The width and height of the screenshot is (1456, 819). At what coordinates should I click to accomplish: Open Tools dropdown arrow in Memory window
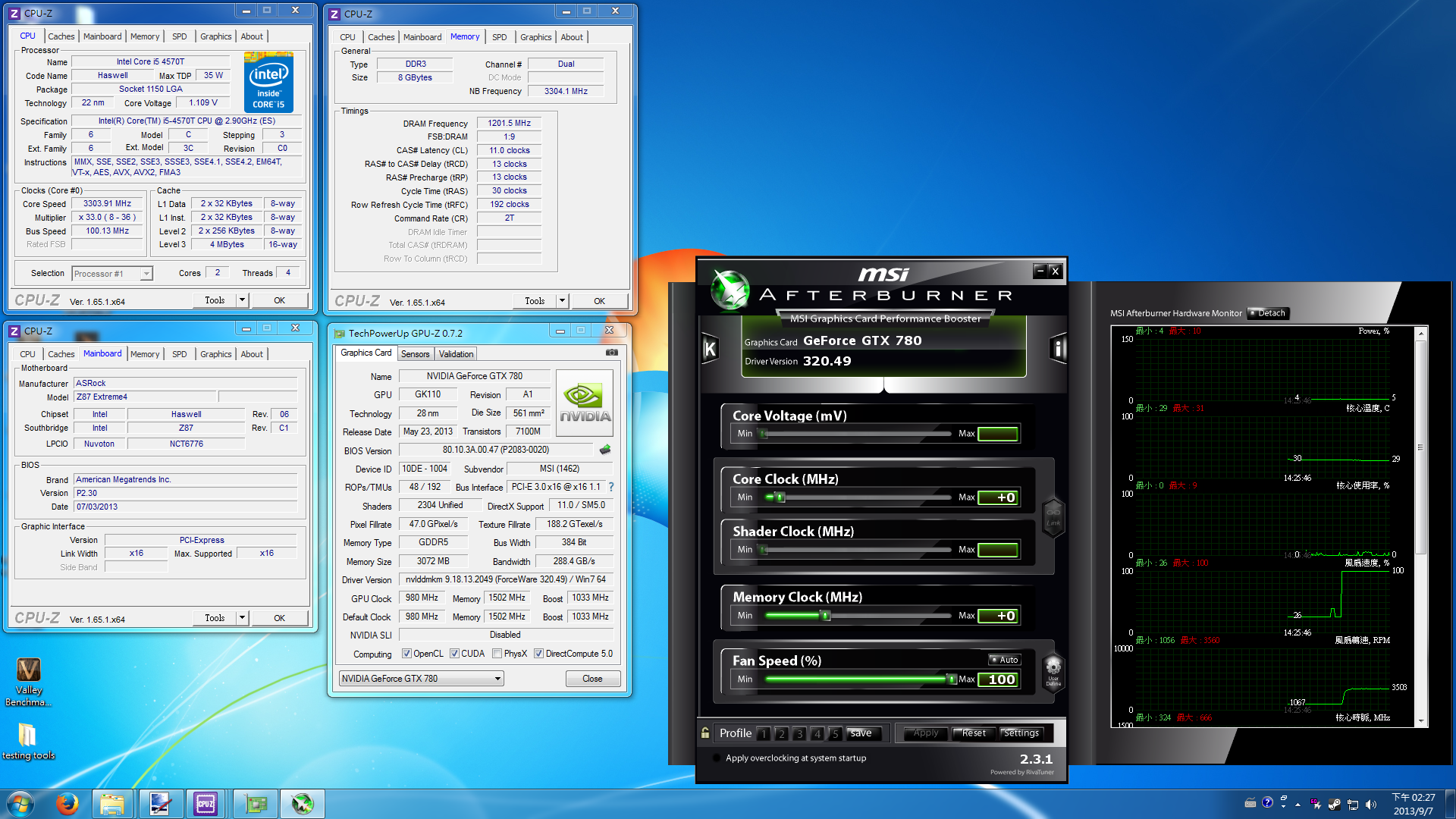point(562,301)
